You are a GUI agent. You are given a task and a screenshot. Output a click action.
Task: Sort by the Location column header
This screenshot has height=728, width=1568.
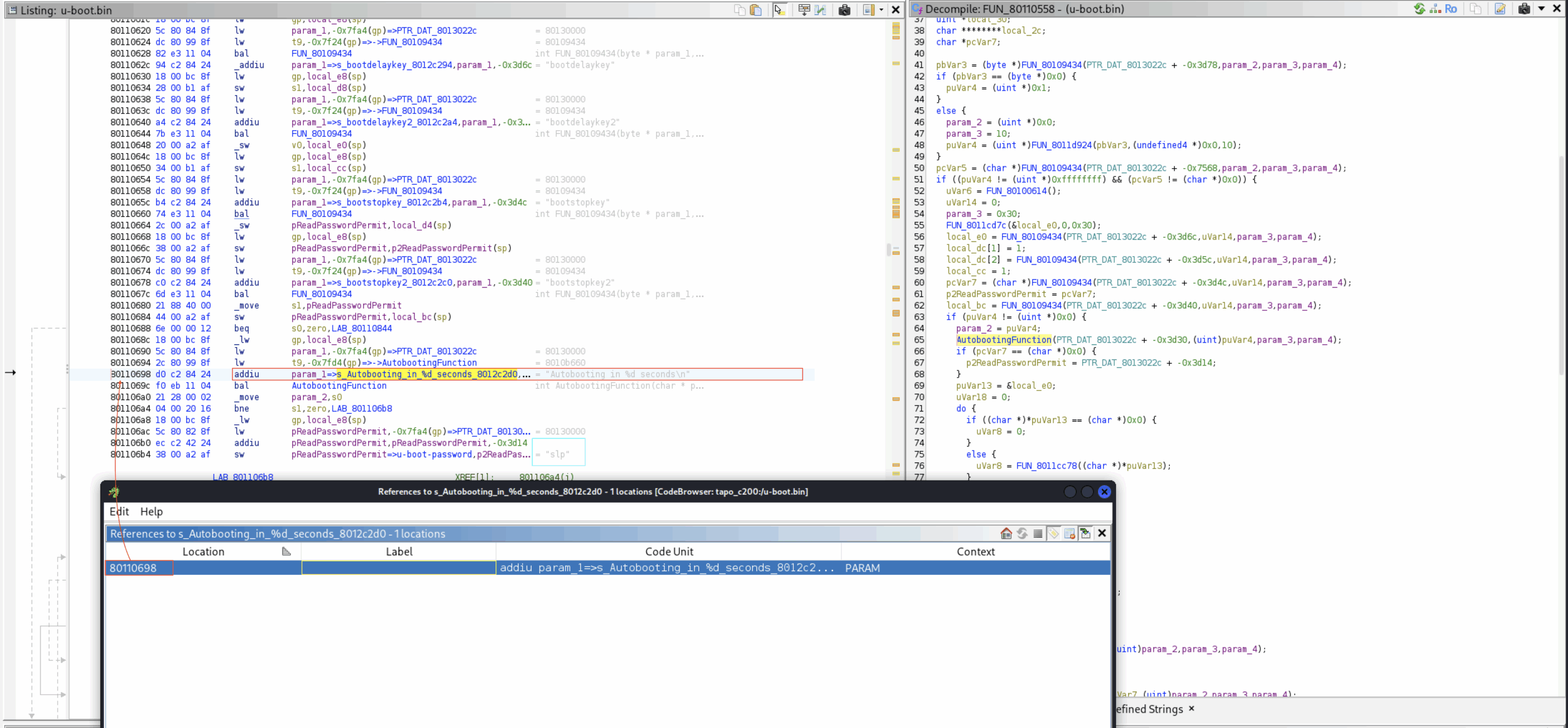(x=203, y=552)
